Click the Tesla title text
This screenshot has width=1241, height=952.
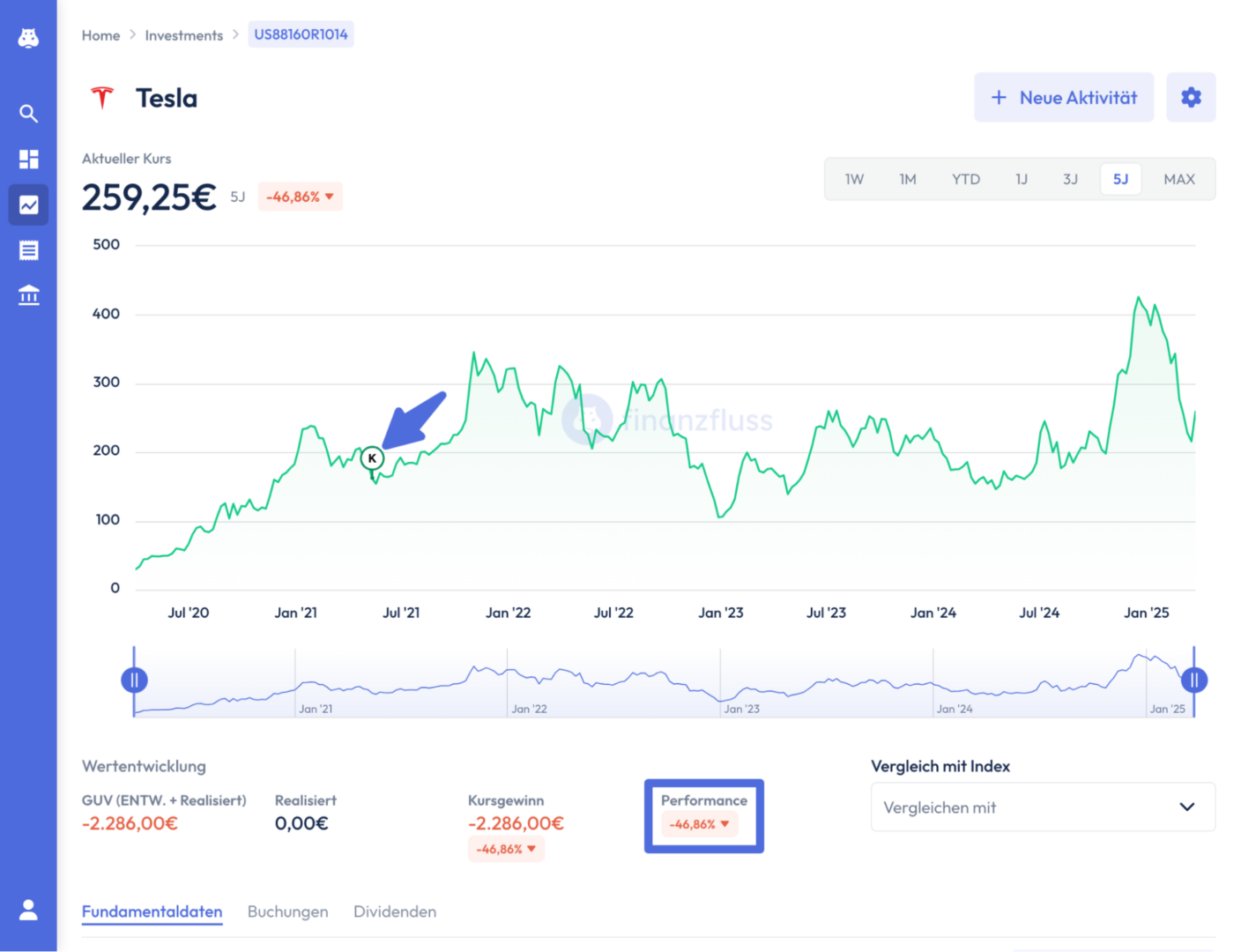click(167, 98)
